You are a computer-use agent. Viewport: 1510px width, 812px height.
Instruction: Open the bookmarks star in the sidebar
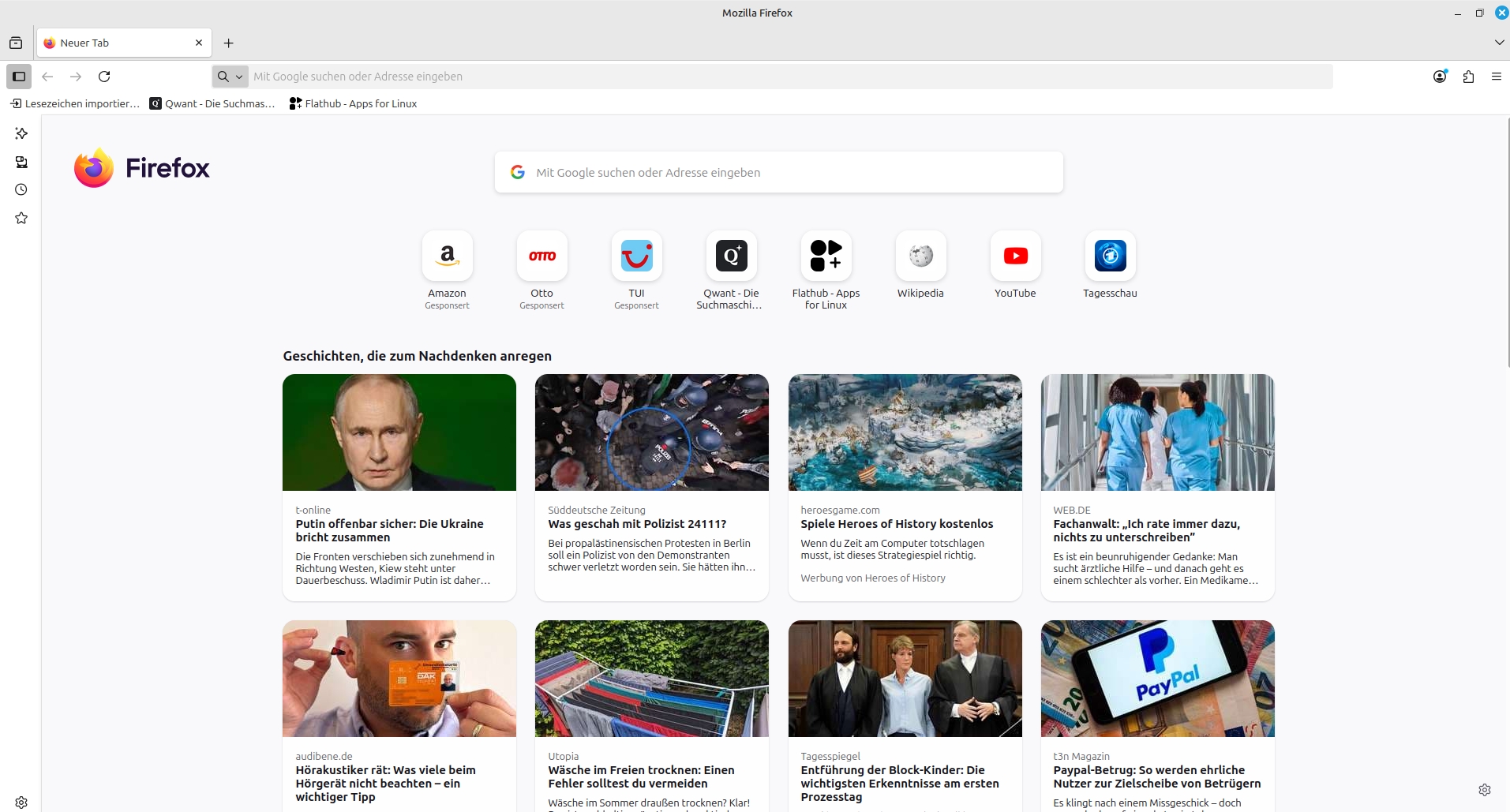(21, 218)
